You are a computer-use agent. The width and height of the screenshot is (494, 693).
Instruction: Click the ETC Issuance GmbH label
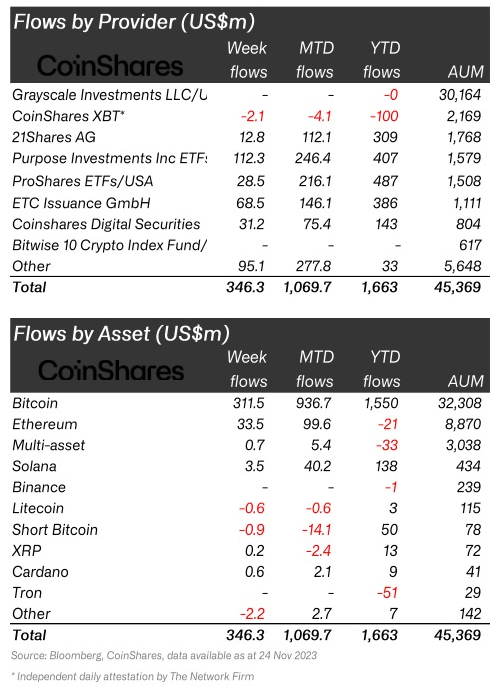click(81, 203)
